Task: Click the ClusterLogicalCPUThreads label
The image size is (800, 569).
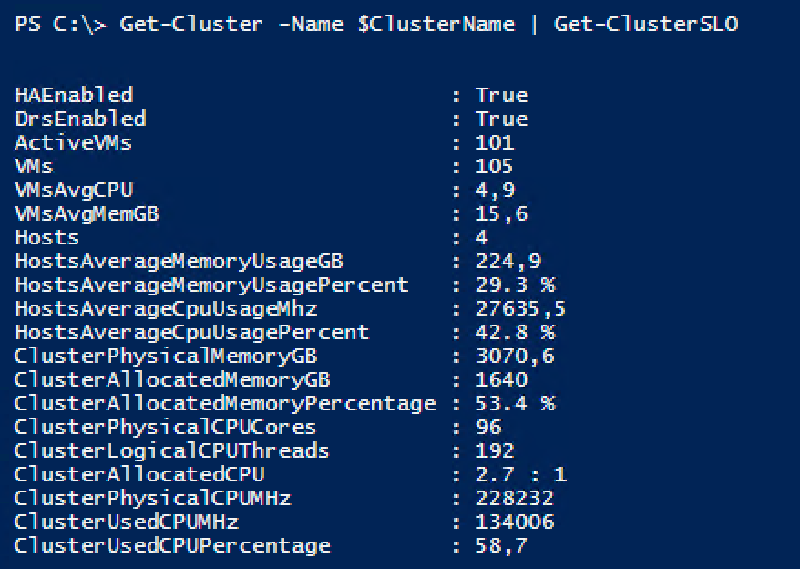Action: coord(172,451)
